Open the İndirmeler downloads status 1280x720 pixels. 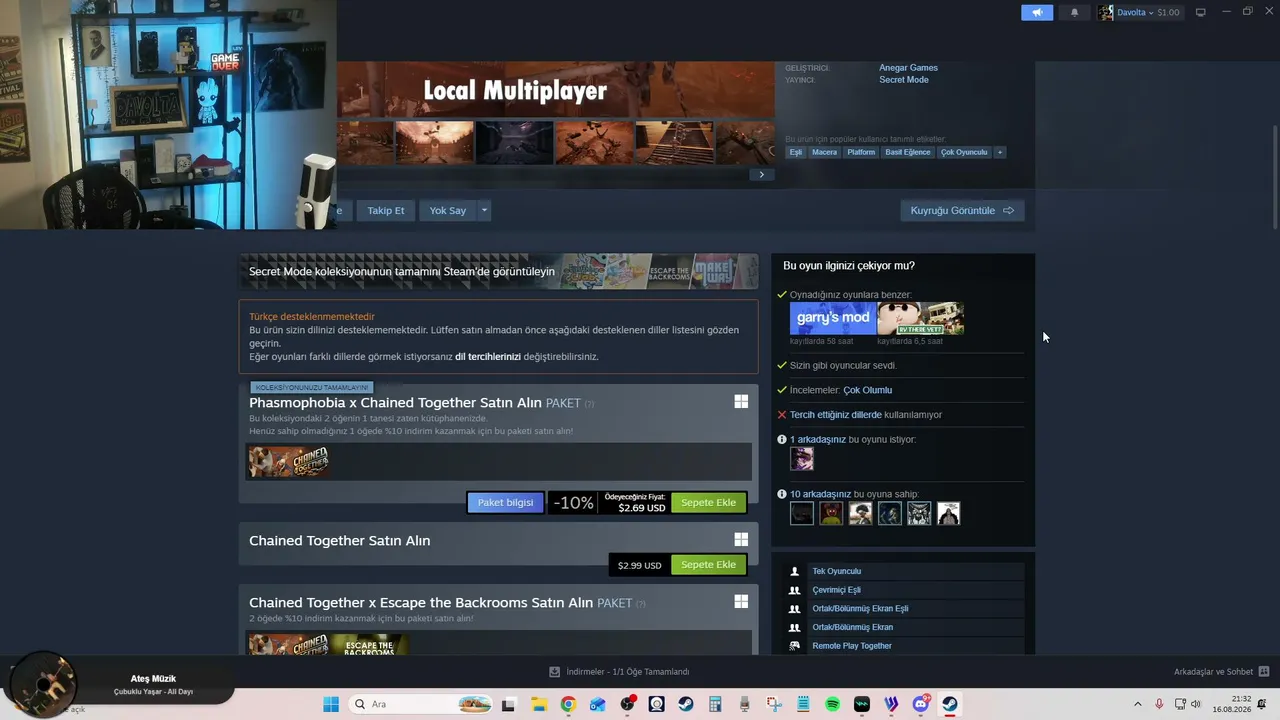(620, 672)
